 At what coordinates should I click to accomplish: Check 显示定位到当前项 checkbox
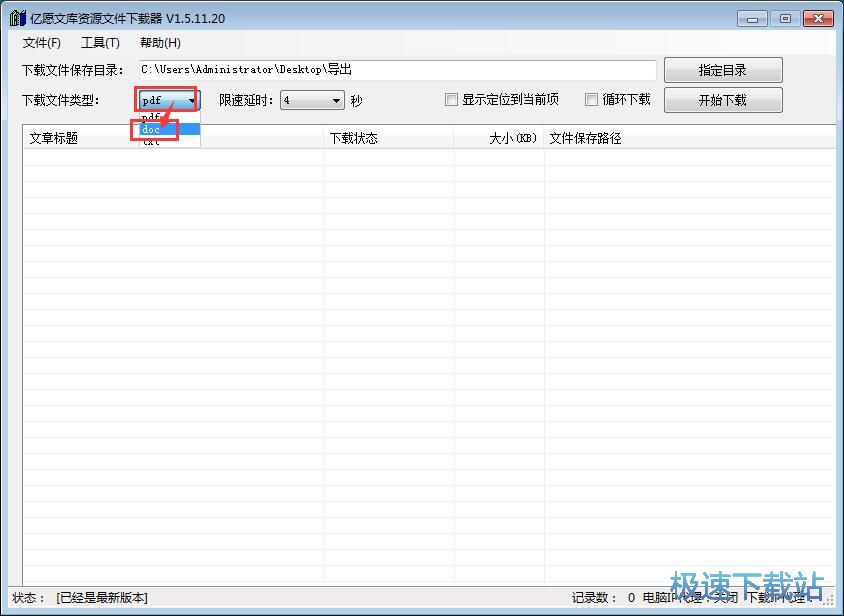(x=451, y=100)
